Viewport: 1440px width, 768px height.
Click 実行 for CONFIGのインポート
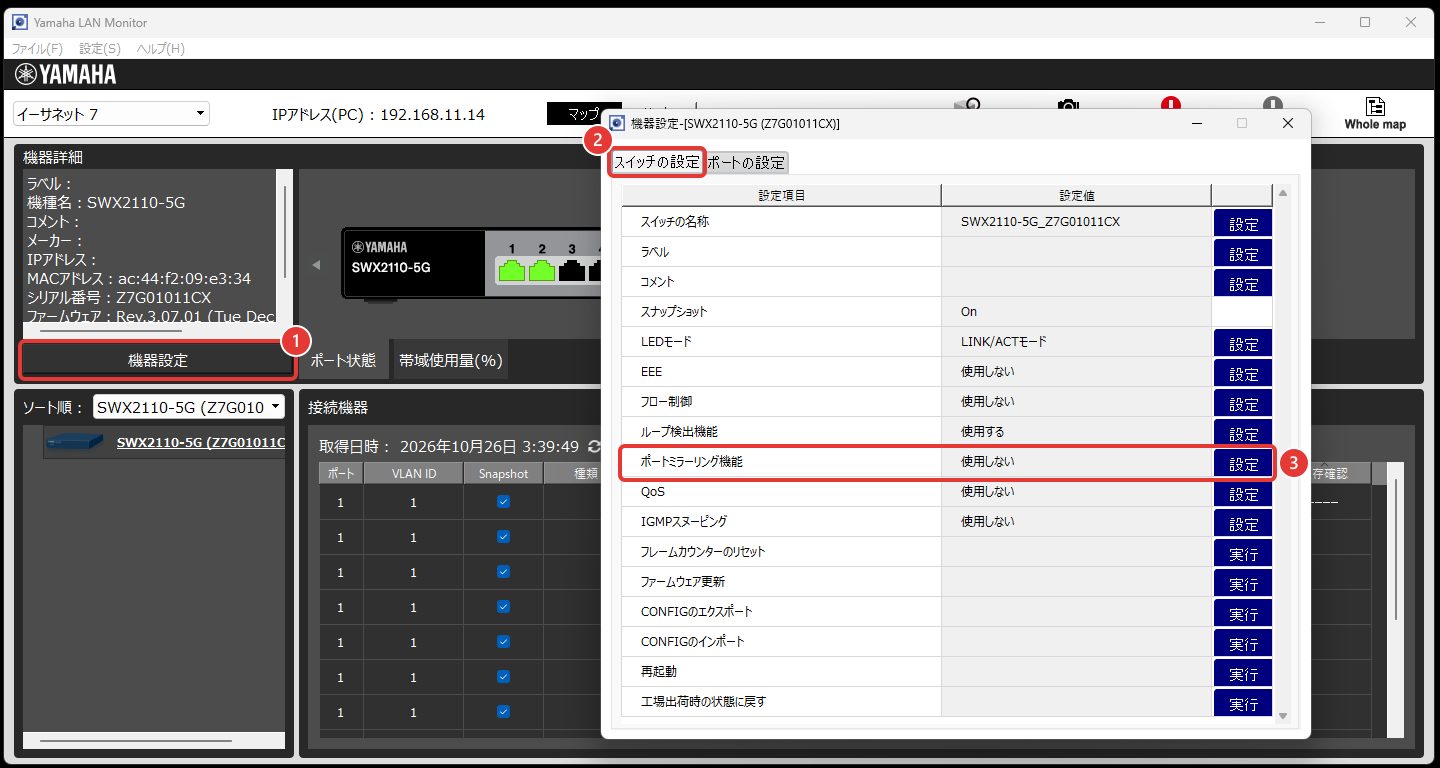click(1243, 643)
